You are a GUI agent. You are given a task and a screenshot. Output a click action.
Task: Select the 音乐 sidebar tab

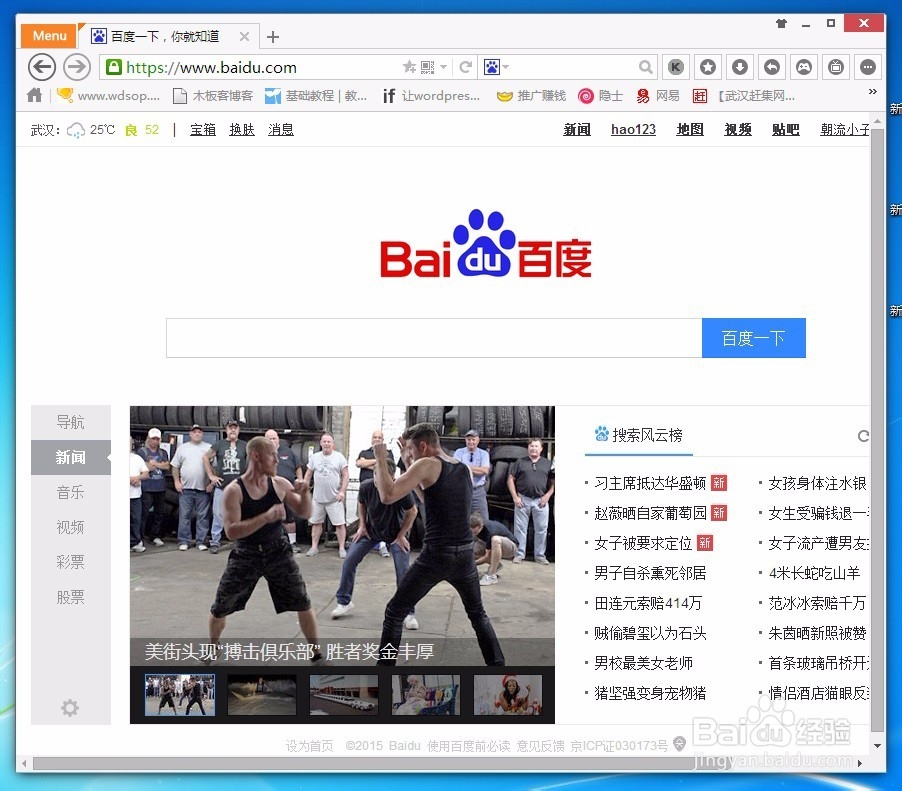click(71, 492)
